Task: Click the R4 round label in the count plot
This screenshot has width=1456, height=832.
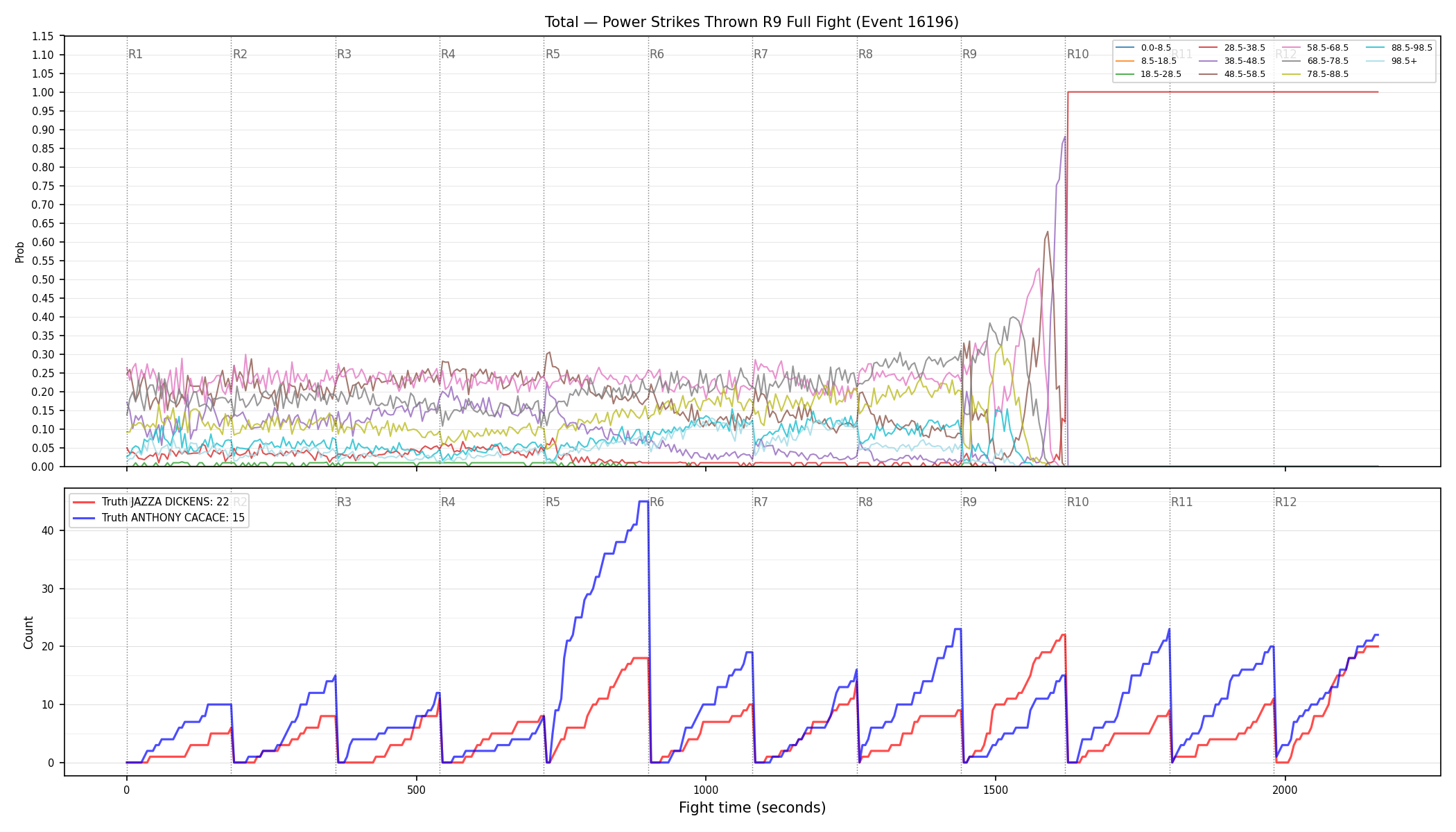Action: pos(448,502)
